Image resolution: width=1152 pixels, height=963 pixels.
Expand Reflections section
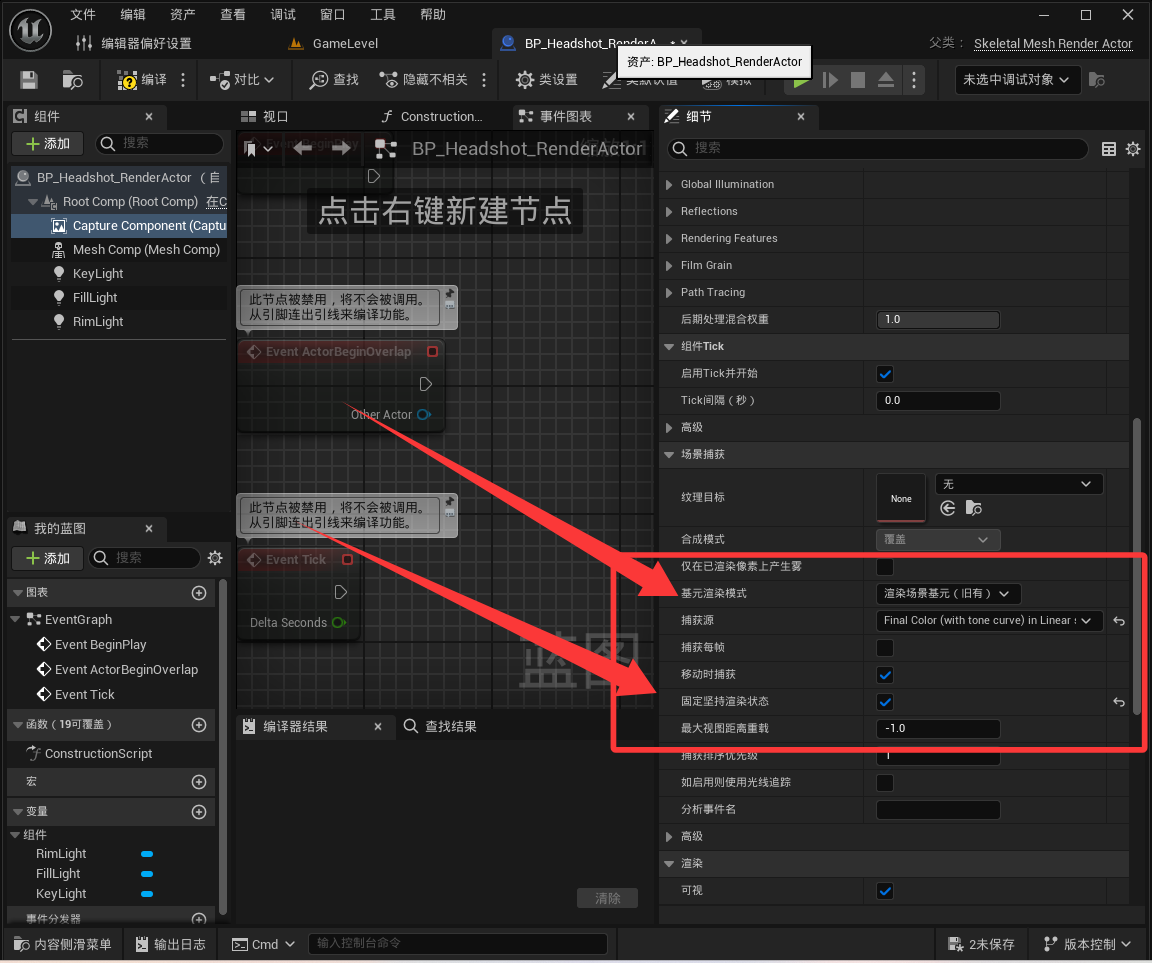(669, 212)
